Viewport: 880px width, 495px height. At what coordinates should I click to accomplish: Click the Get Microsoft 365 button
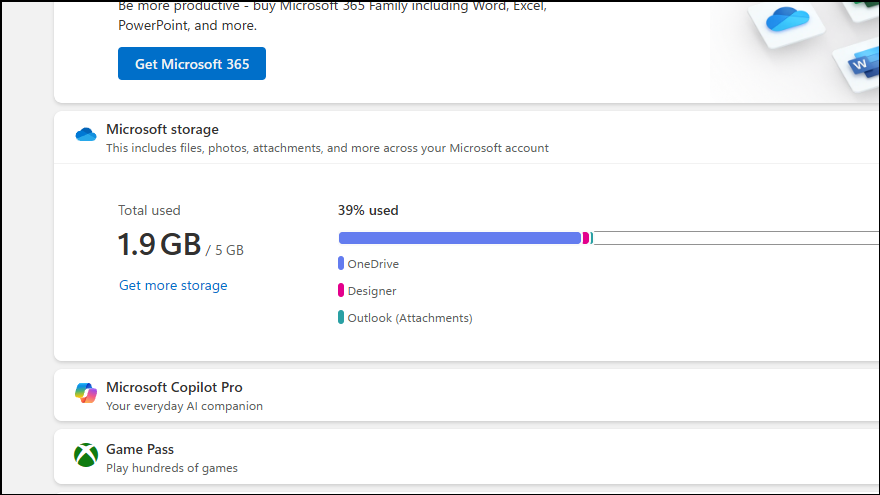[x=191, y=63]
